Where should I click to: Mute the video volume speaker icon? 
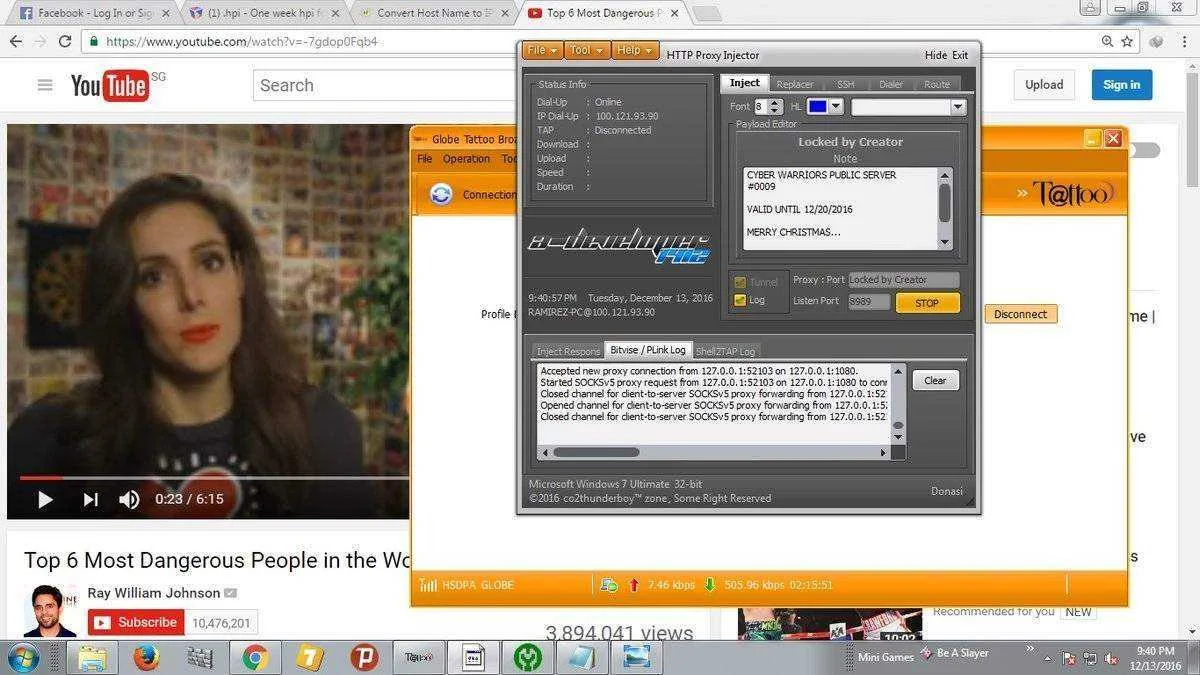coord(129,499)
